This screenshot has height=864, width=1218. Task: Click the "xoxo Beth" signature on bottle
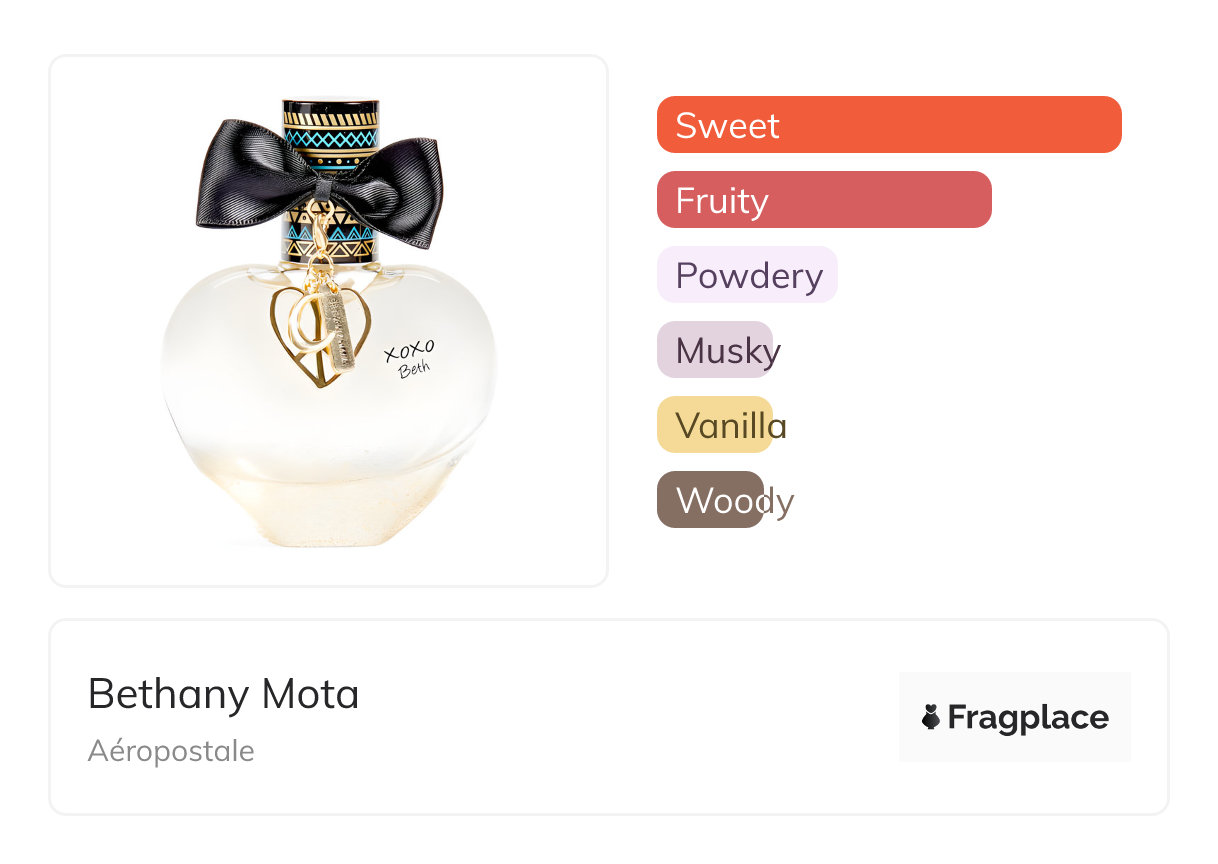pyautogui.click(x=409, y=358)
